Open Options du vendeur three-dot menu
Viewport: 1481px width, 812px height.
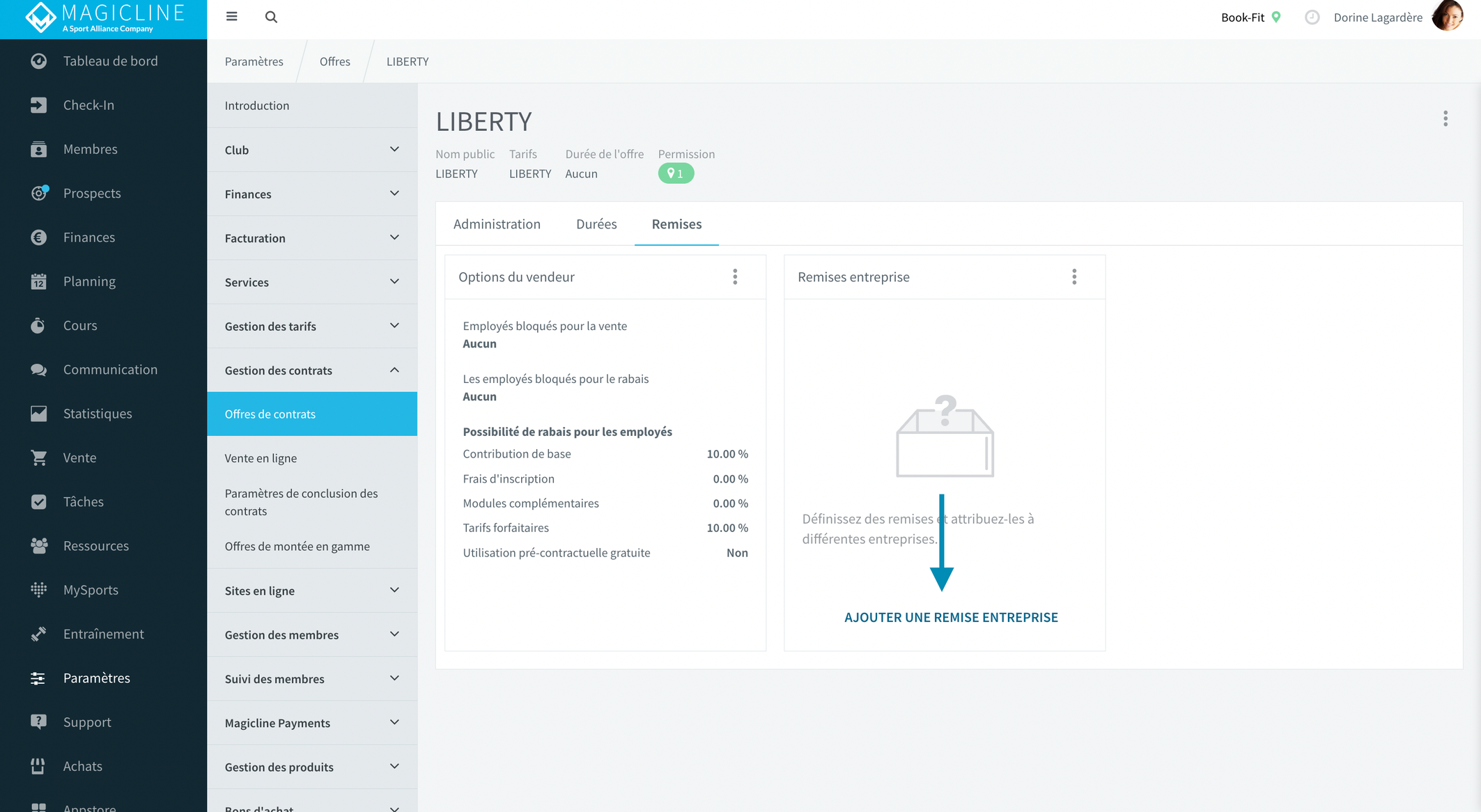(735, 277)
